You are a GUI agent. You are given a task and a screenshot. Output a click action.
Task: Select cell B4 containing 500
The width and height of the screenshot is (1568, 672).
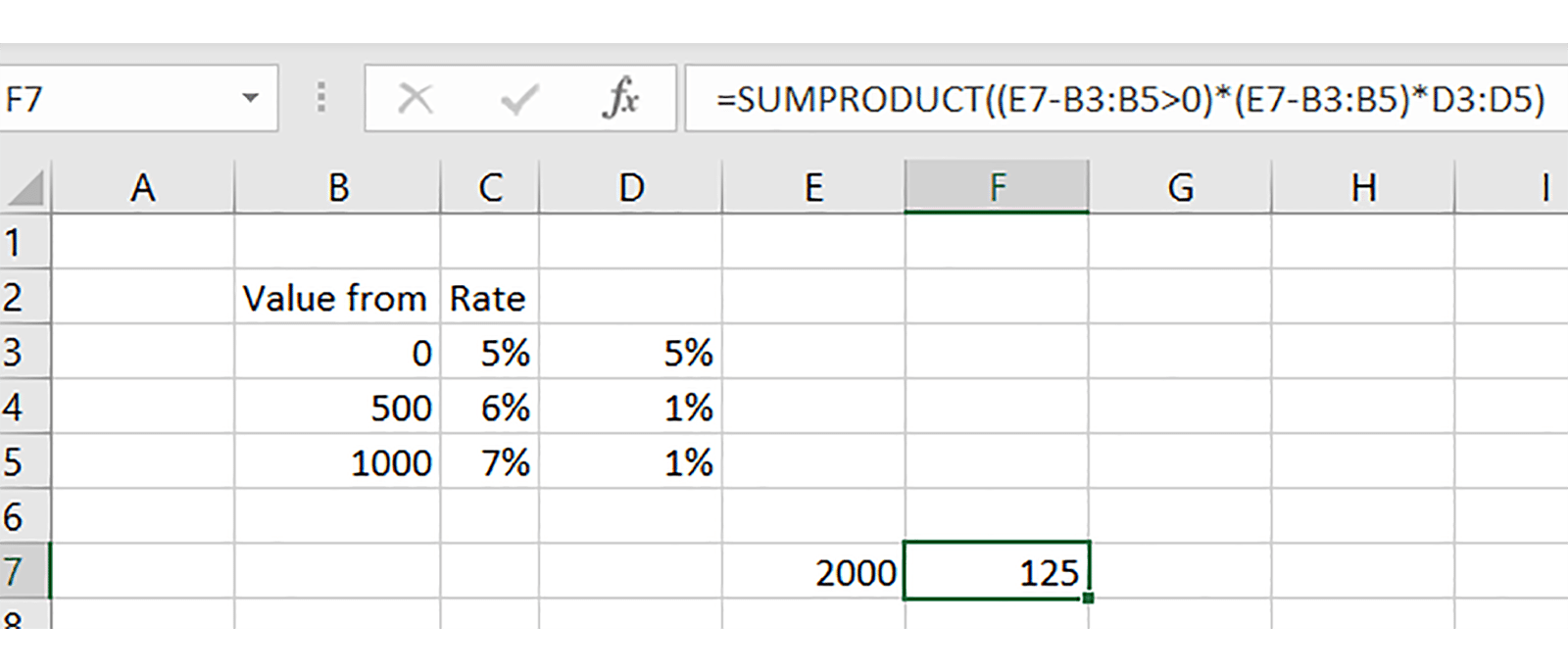click(x=338, y=408)
